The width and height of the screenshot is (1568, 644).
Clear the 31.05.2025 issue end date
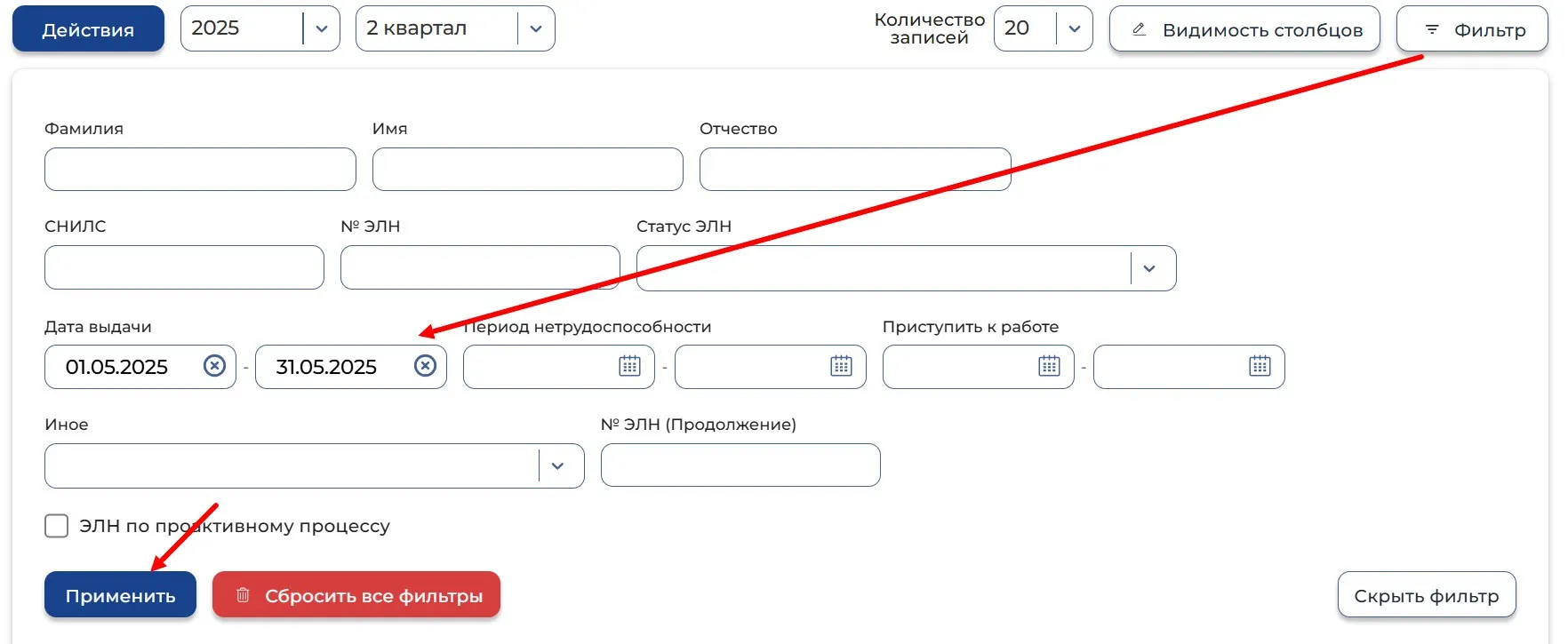point(426,366)
